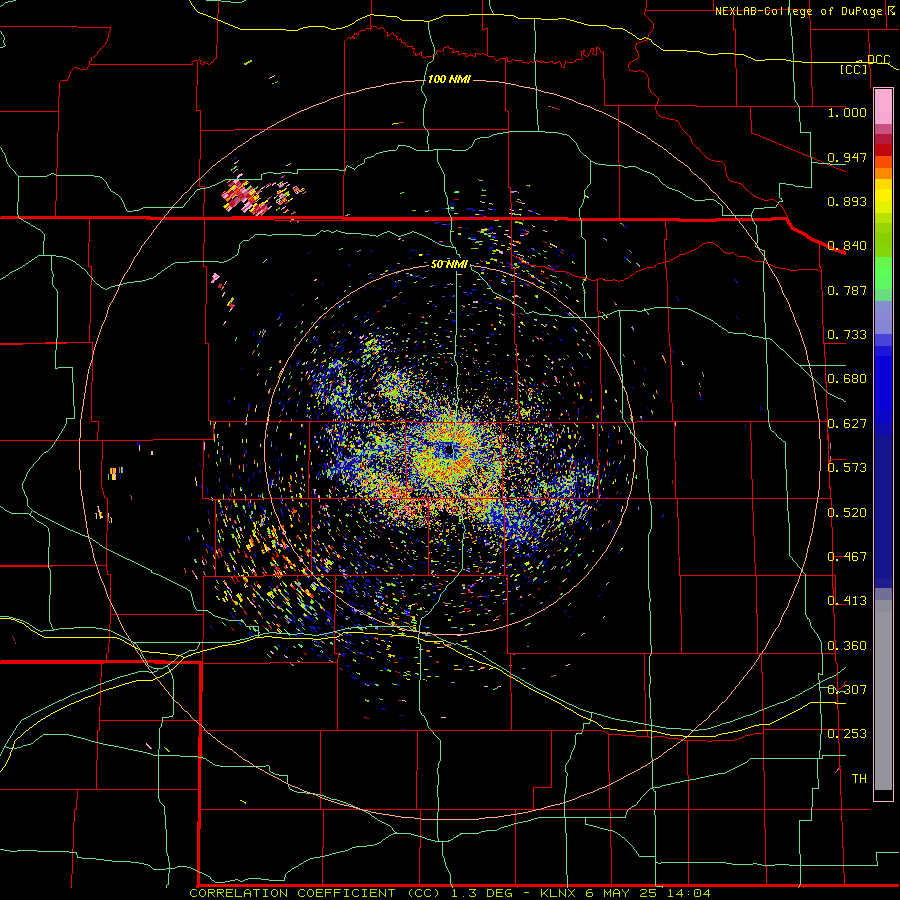Click the bright green segment of the color bar
Image resolution: width=900 pixels, height=900 pixels.
click(883, 273)
